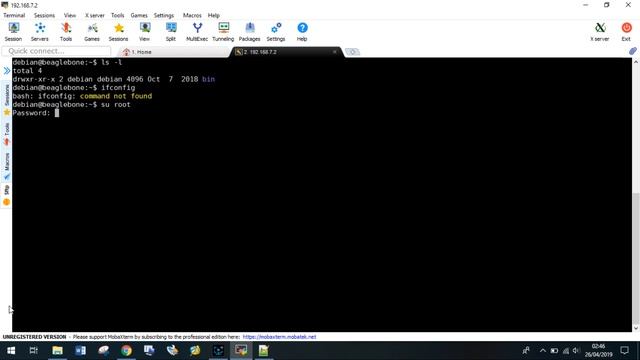Image resolution: width=640 pixels, height=360 pixels.
Task: Click 'UNREGISTERED VERSION' status bar text
Action: 34,337
